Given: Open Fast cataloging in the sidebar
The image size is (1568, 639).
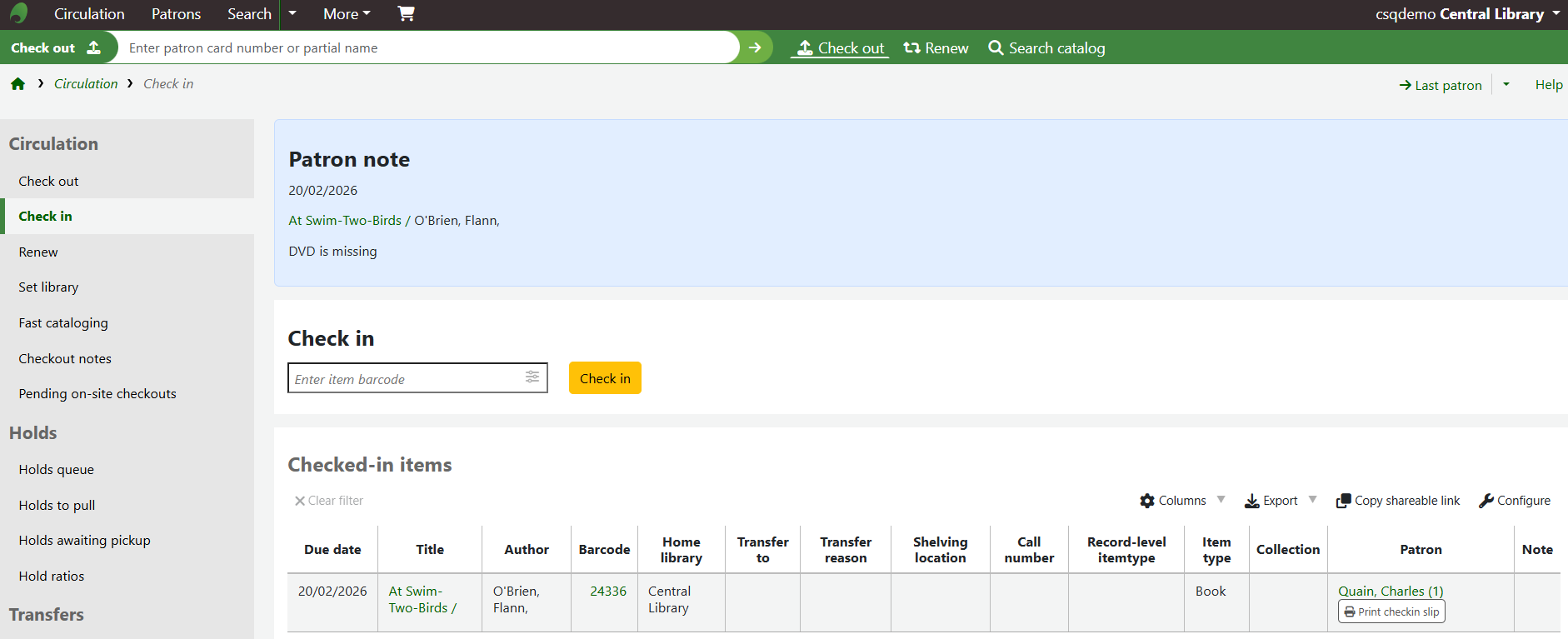Looking at the screenshot, I should [127, 322].
